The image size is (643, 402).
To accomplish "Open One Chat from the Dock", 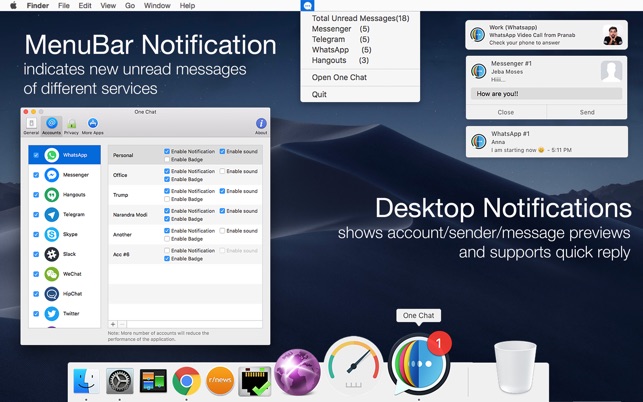I will [x=418, y=368].
